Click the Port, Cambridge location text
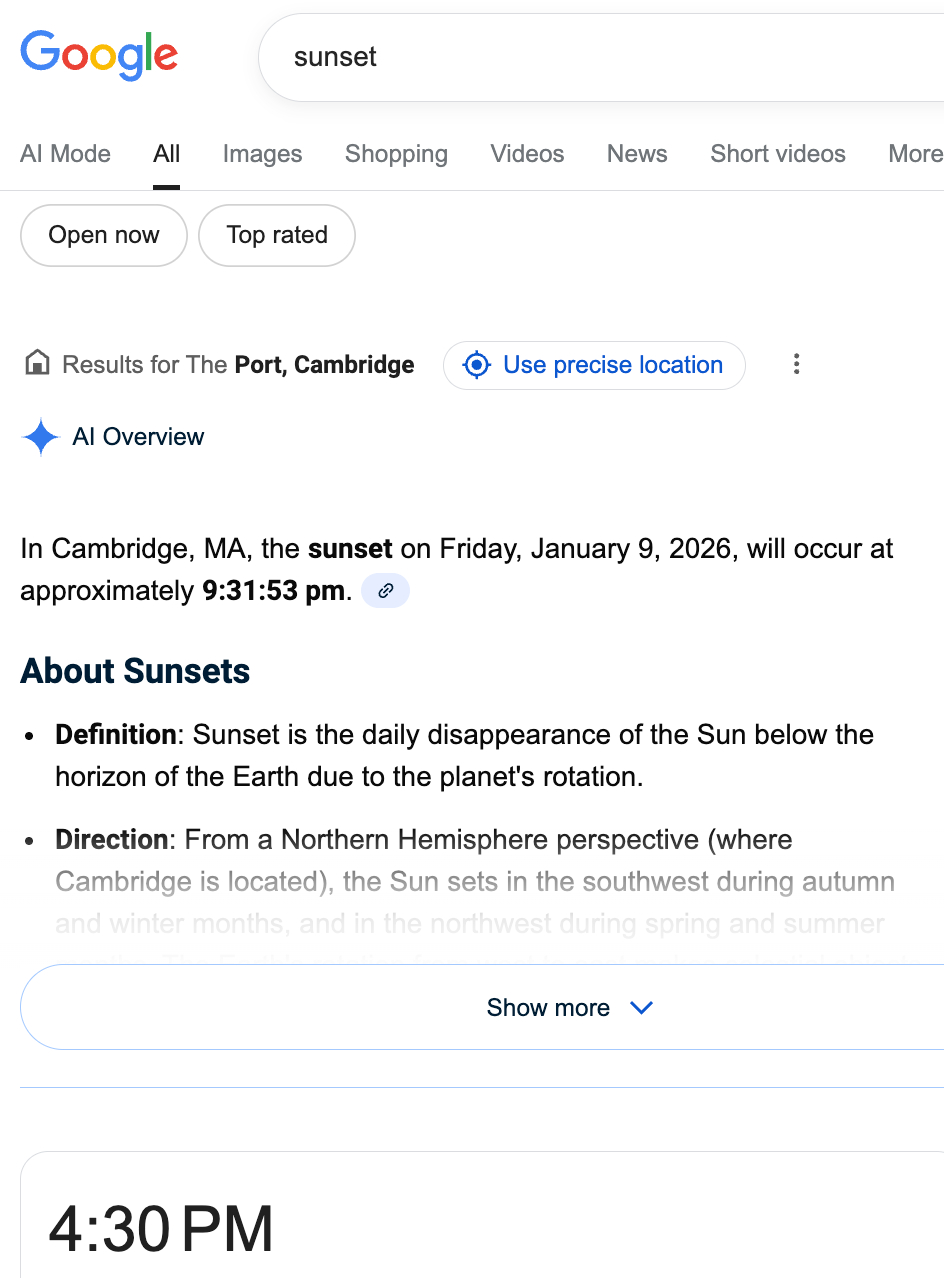Viewport: 944px width, 1278px height. point(324,365)
